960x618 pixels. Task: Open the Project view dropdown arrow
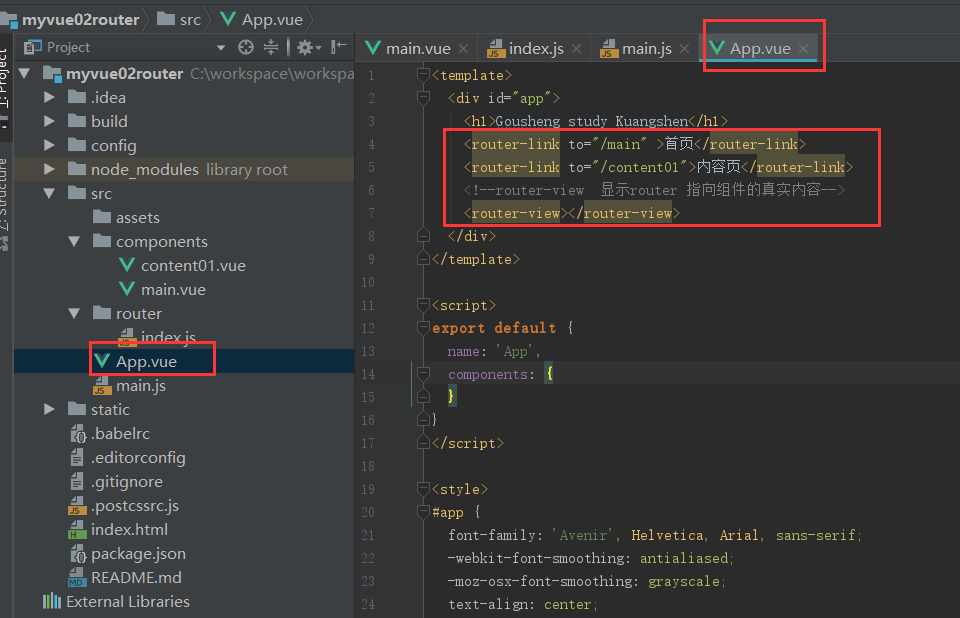pos(220,48)
